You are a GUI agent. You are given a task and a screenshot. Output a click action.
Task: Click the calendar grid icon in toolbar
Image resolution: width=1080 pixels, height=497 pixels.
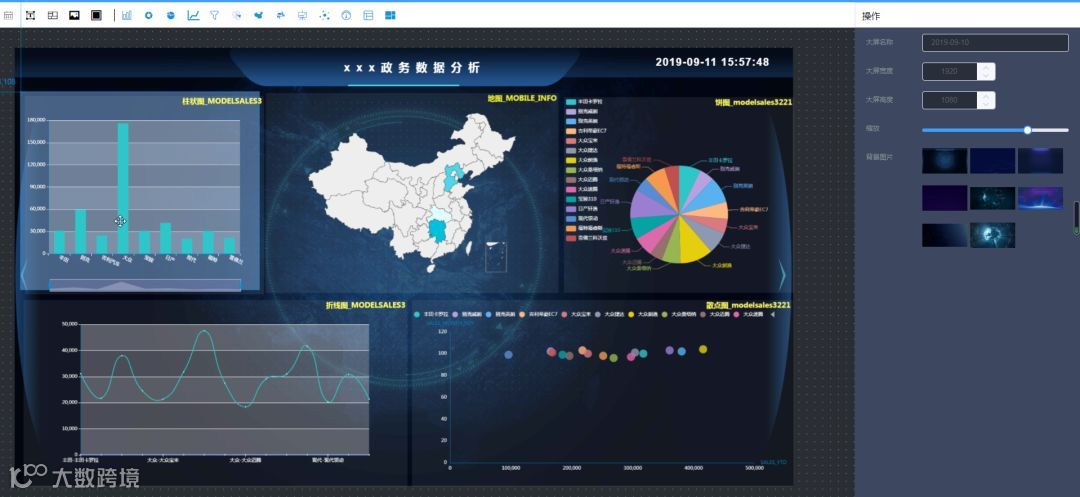coord(8,15)
